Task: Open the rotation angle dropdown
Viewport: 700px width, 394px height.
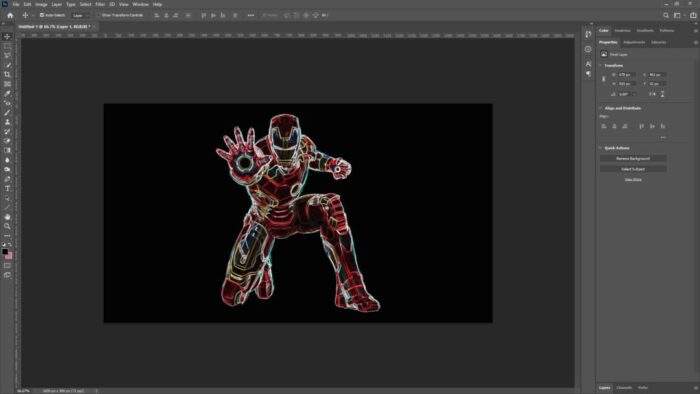Action: tap(634, 94)
